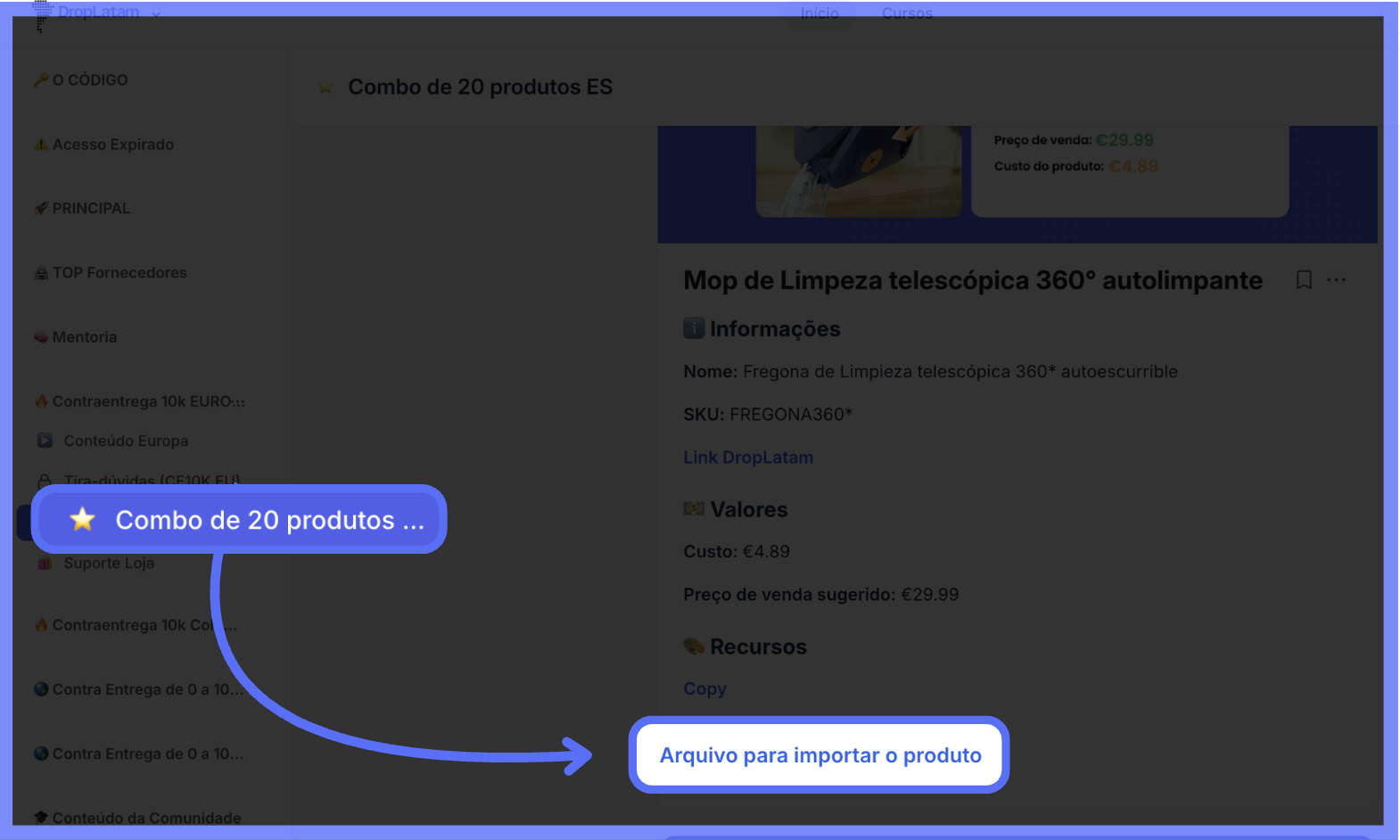Expand Contraentrega 10k Col... section
The image size is (1400, 840).
tap(136, 625)
